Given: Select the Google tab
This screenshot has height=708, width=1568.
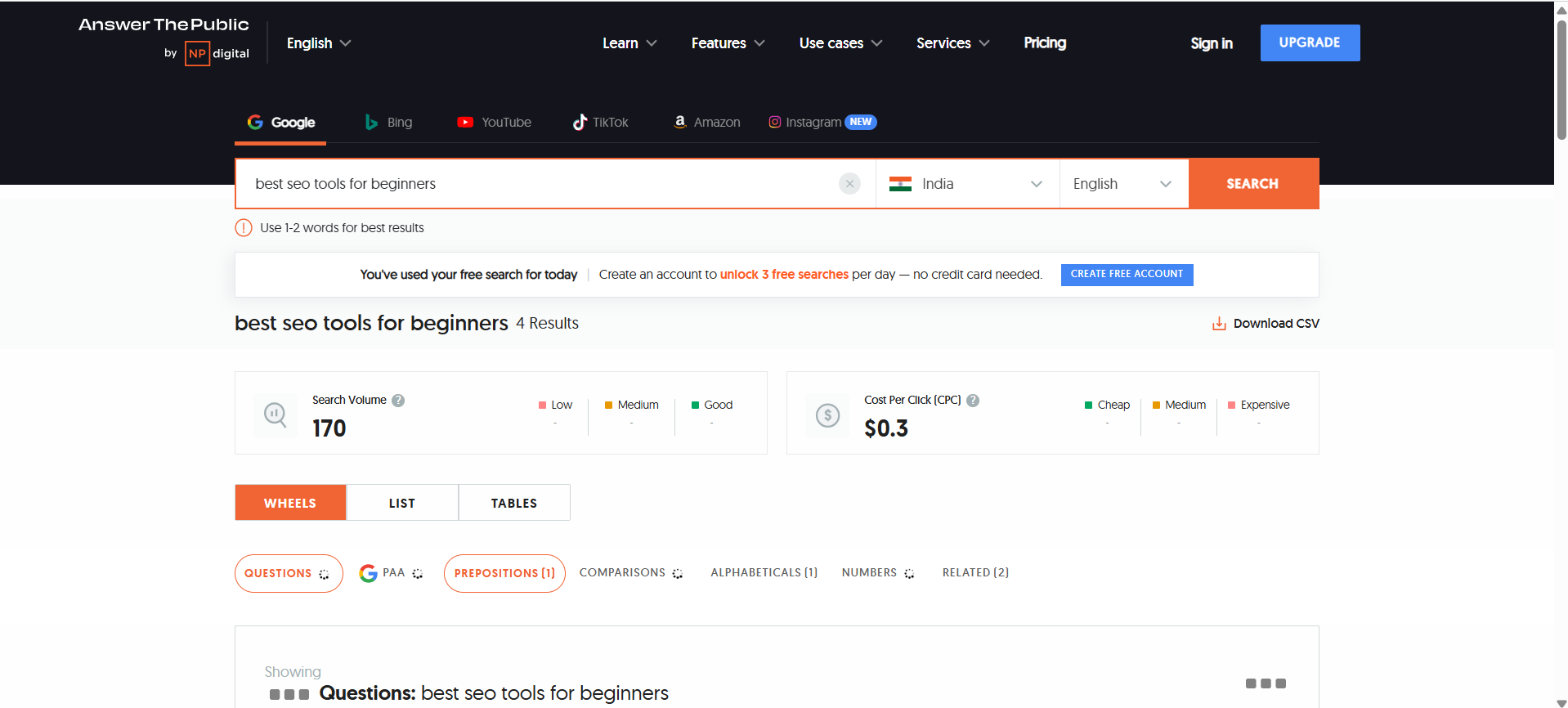Looking at the screenshot, I should [x=280, y=123].
